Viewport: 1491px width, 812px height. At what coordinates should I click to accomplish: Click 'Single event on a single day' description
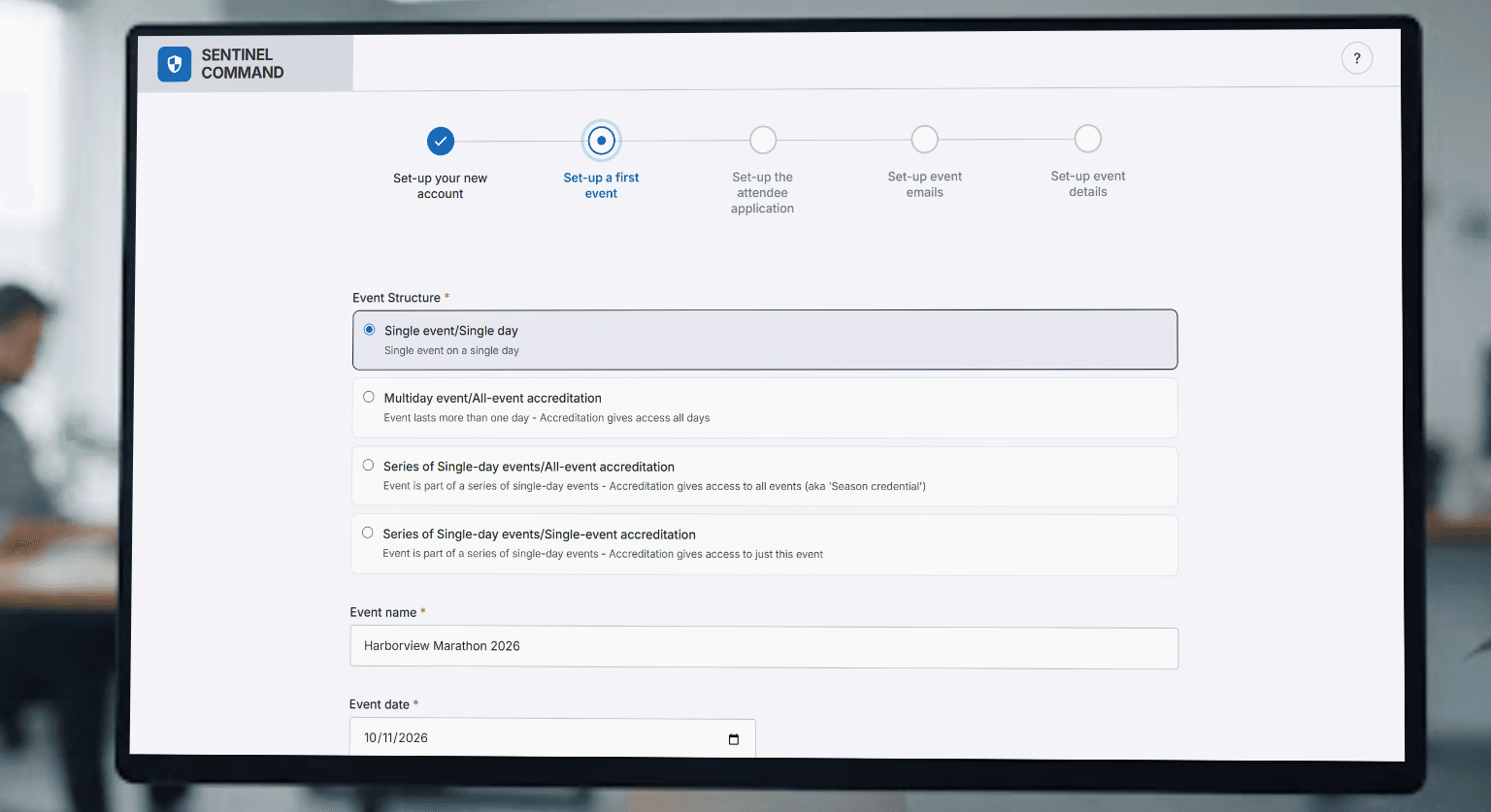click(x=451, y=351)
